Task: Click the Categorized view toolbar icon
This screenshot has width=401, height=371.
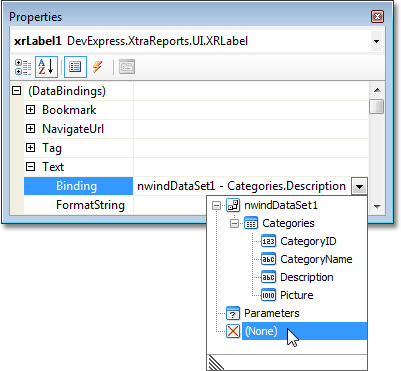Action: pyautogui.click(x=23, y=67)
